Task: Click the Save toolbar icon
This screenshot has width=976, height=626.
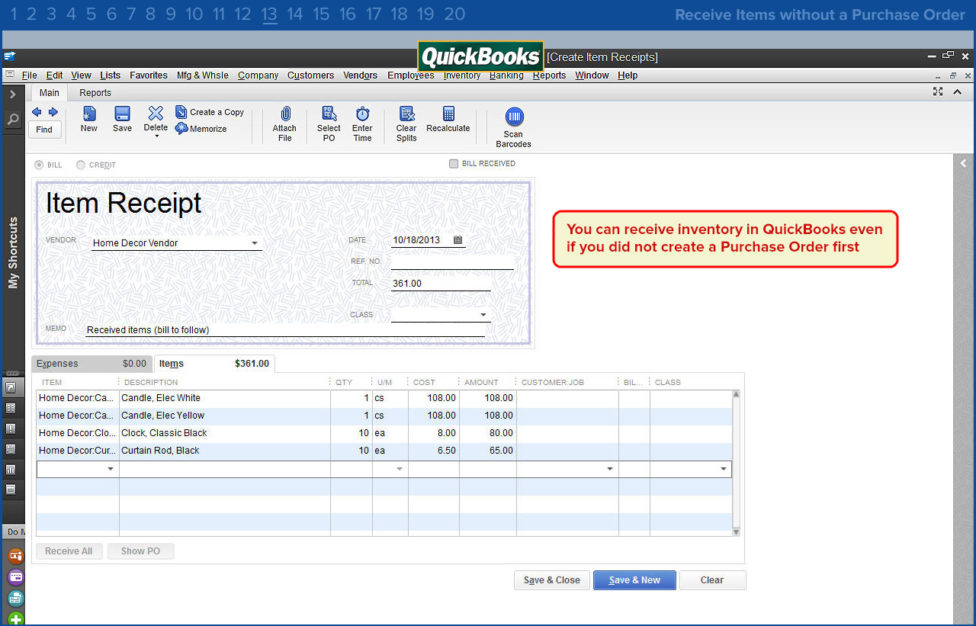Action: point(122,114)
